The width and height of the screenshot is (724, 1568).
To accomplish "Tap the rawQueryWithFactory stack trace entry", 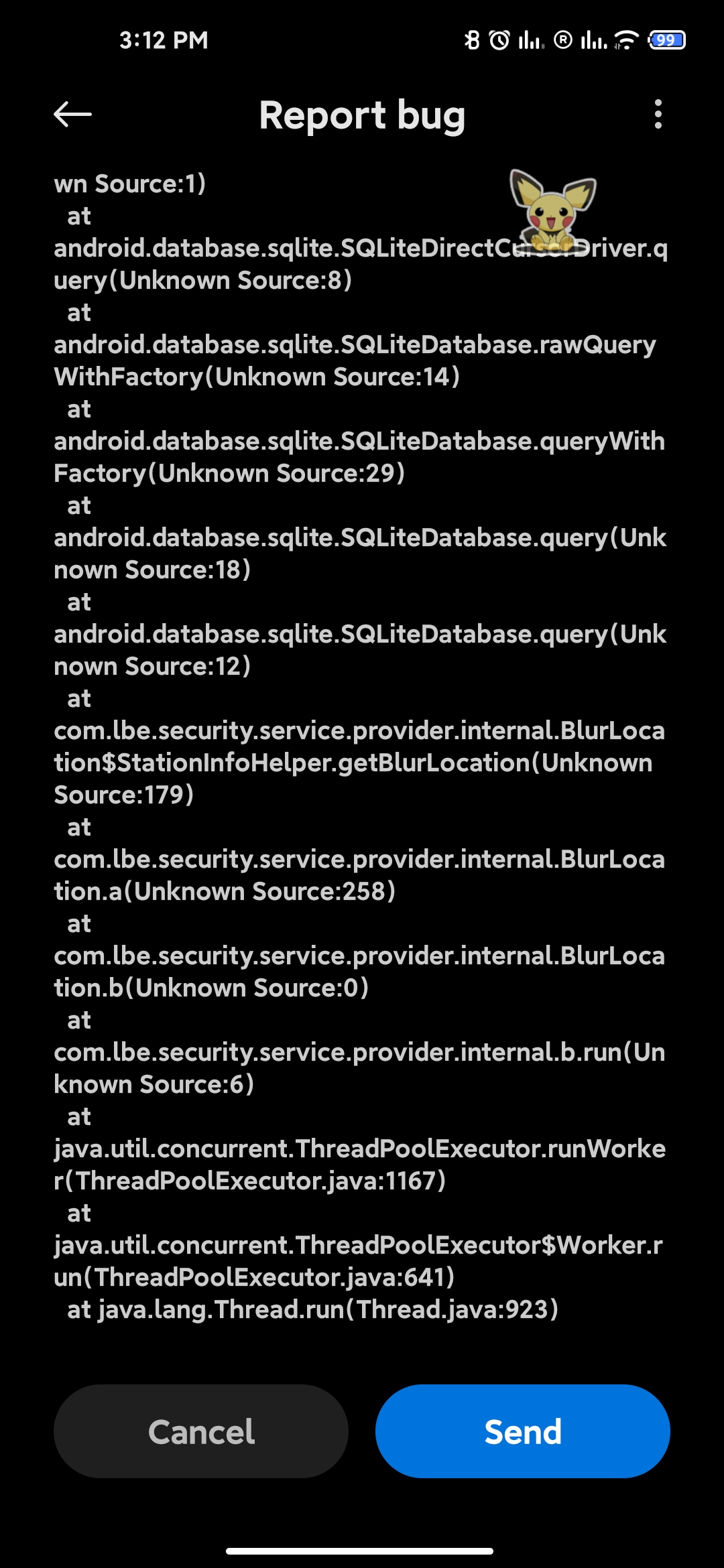I will click(355, 361).
